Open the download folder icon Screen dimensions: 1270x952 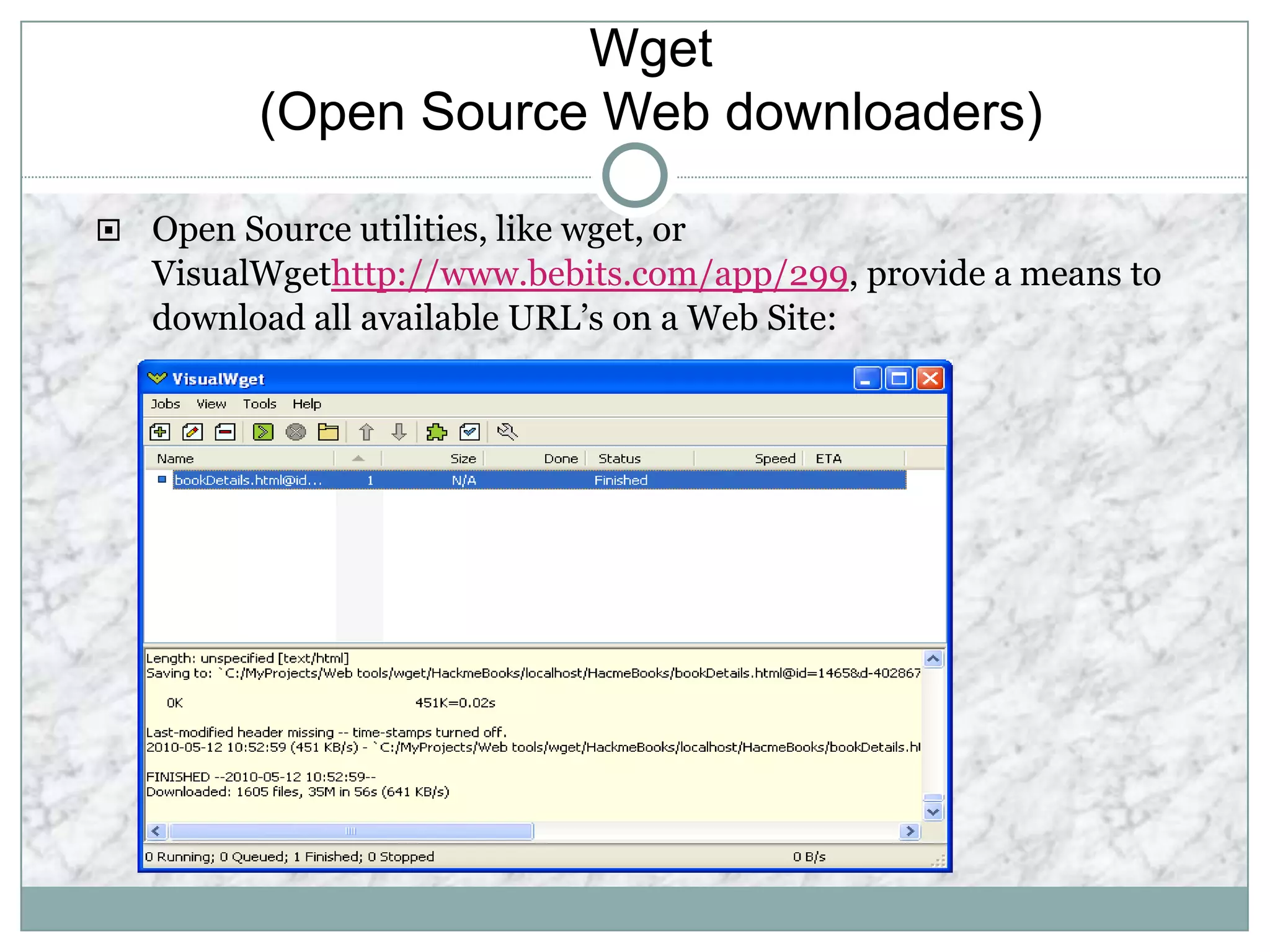328,432
